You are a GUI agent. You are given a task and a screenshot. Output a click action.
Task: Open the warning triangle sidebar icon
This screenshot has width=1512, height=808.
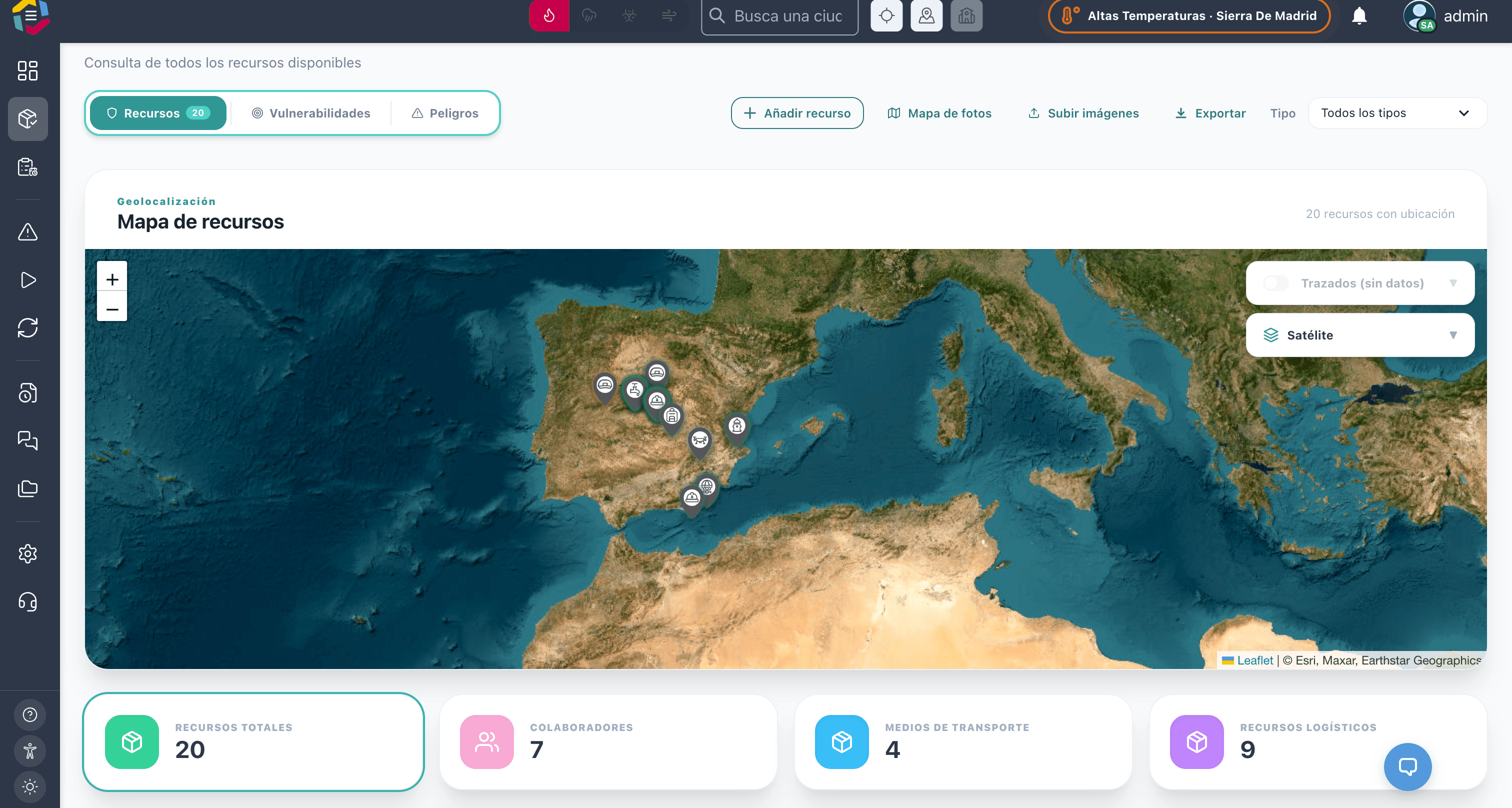pyautogui.click(x=27, y=232)
